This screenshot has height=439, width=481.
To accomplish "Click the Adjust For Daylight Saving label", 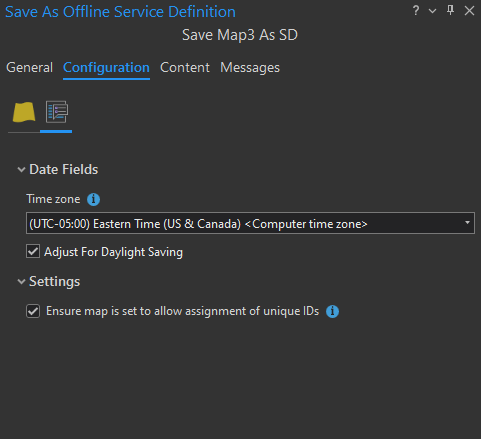I will [x=113, y=252].
